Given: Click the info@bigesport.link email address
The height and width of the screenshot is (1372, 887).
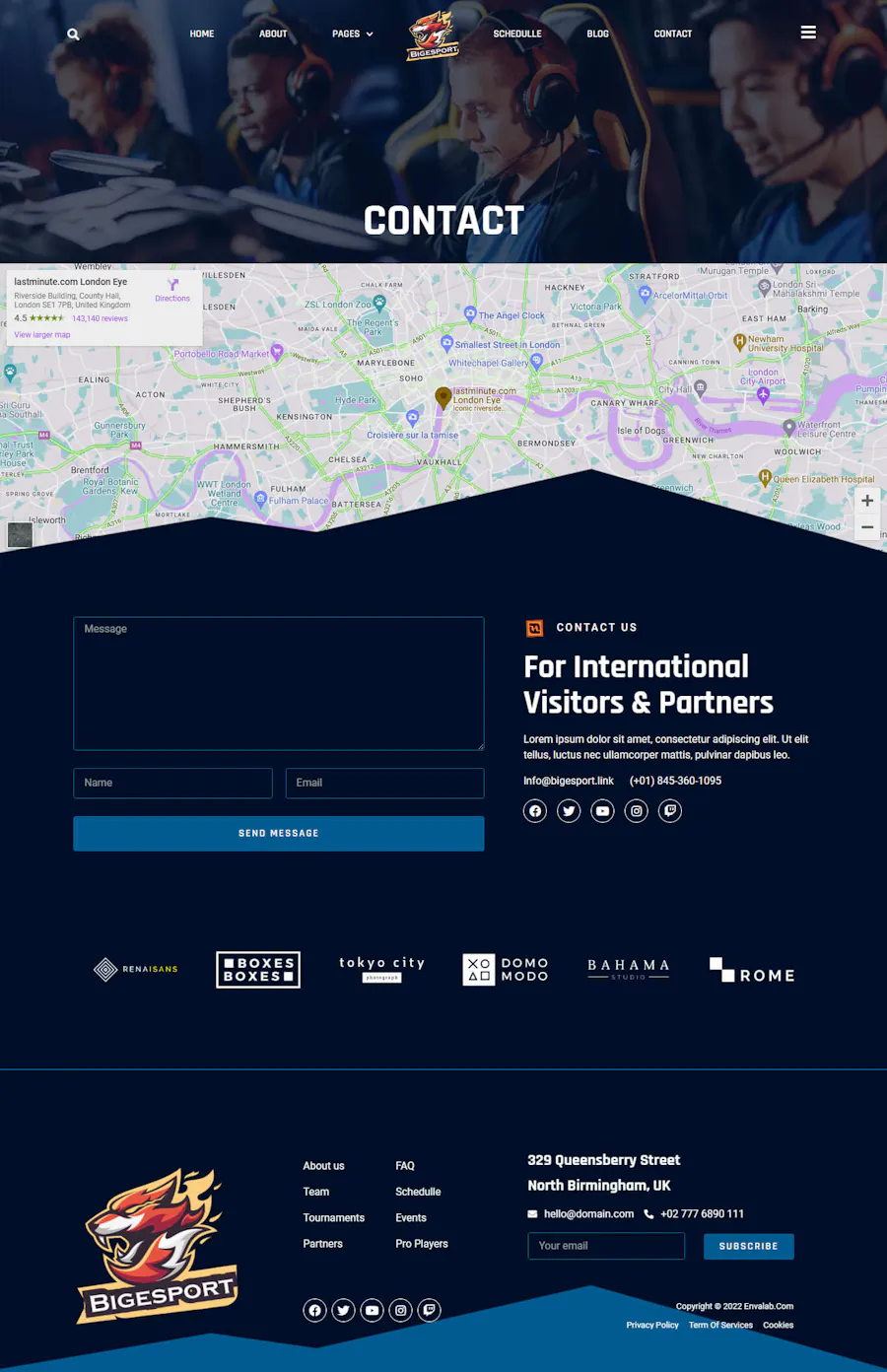Looking at the screenshot, I should tap(569, 781).
